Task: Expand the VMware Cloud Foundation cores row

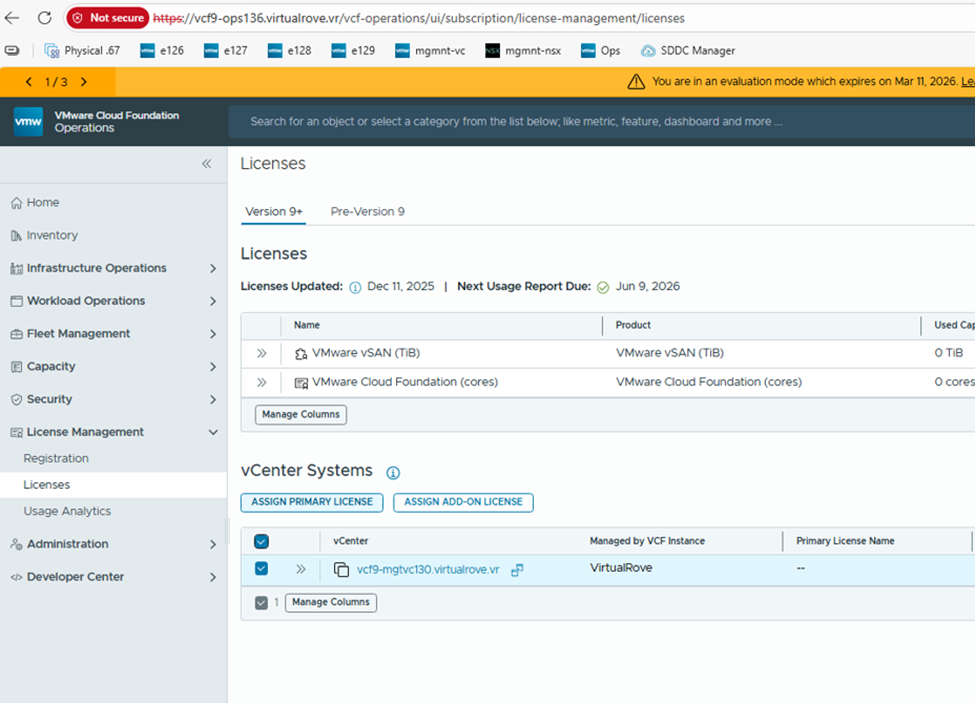Action: pos(261,381)
